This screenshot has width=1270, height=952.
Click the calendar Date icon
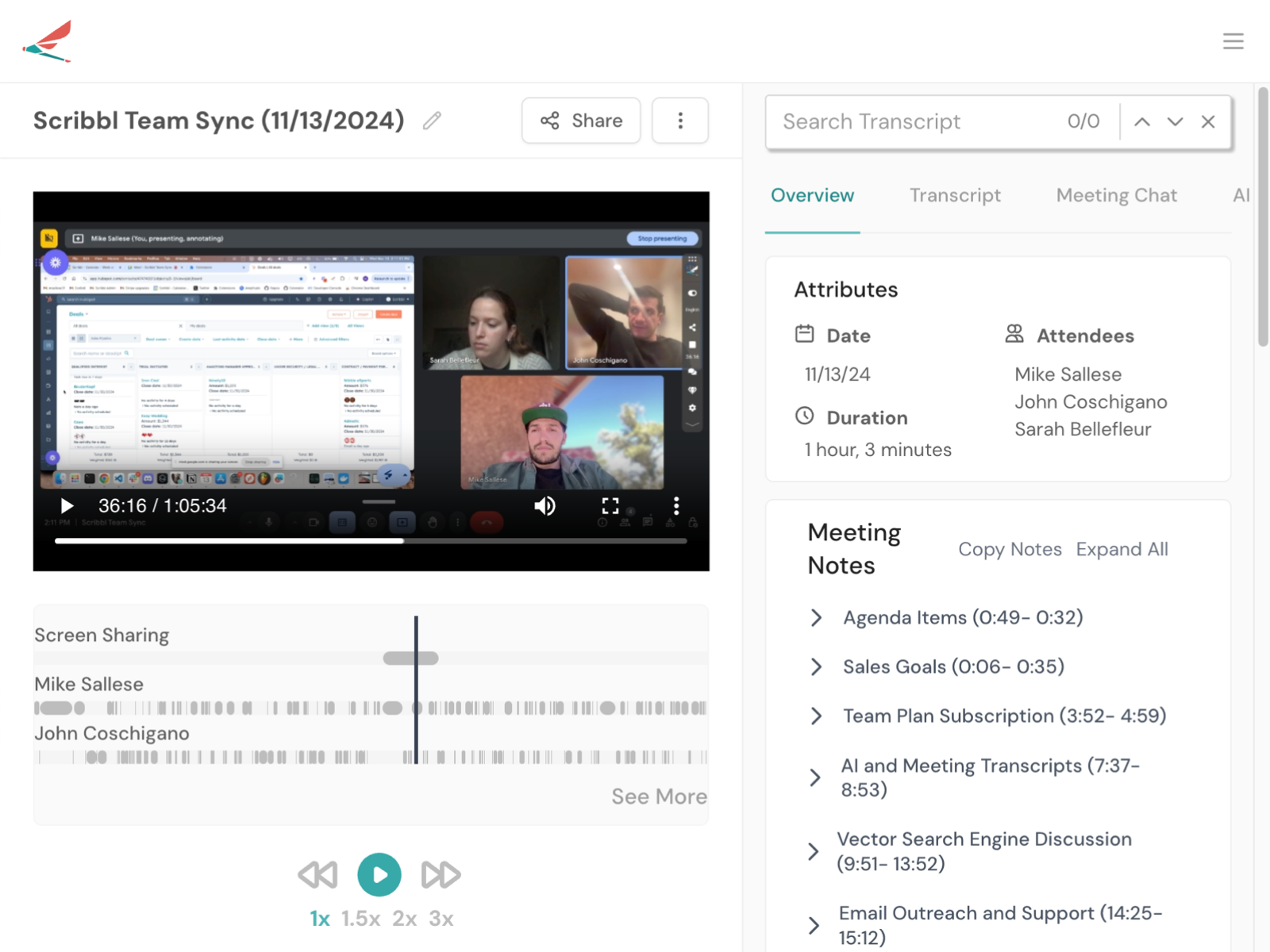coord(805,334)
